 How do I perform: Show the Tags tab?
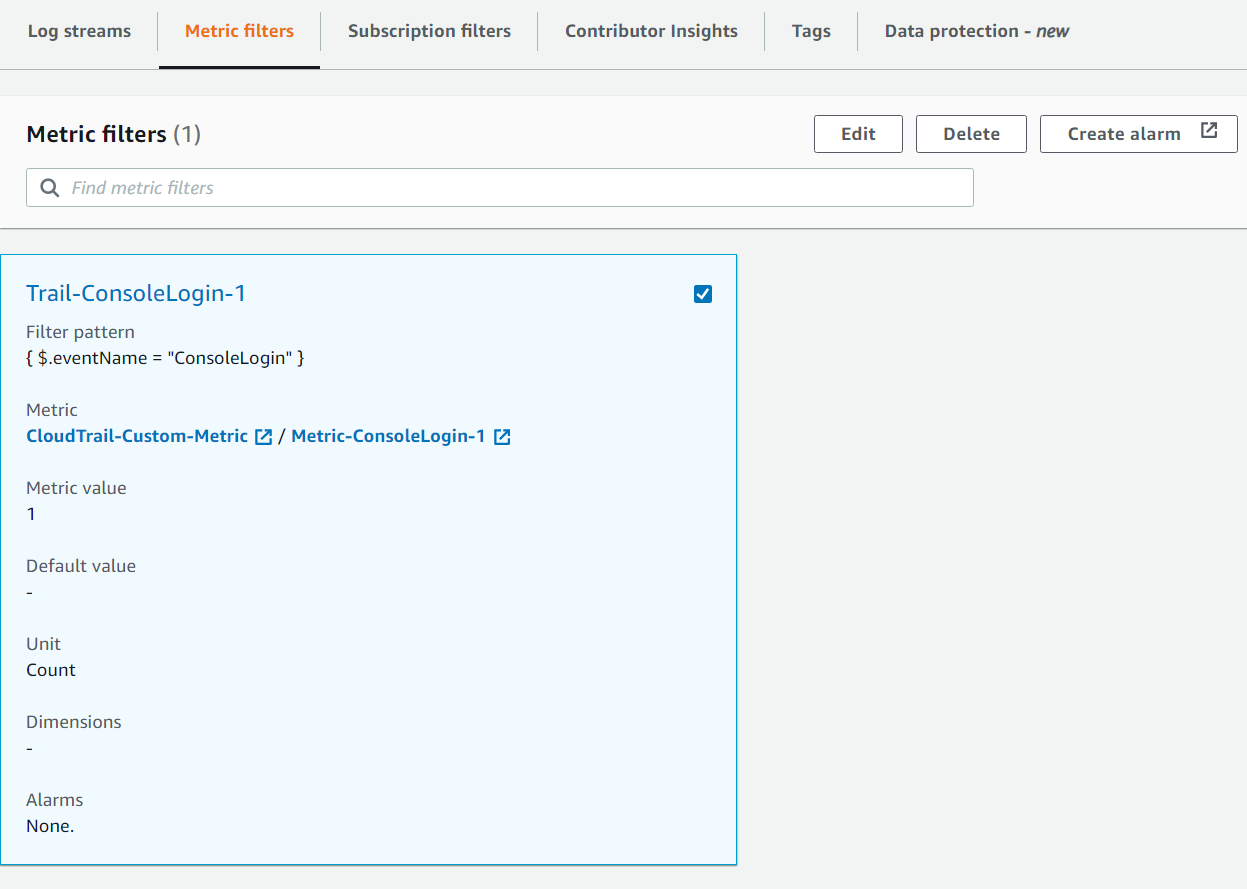pyautogui.click(x=811, y=31)
